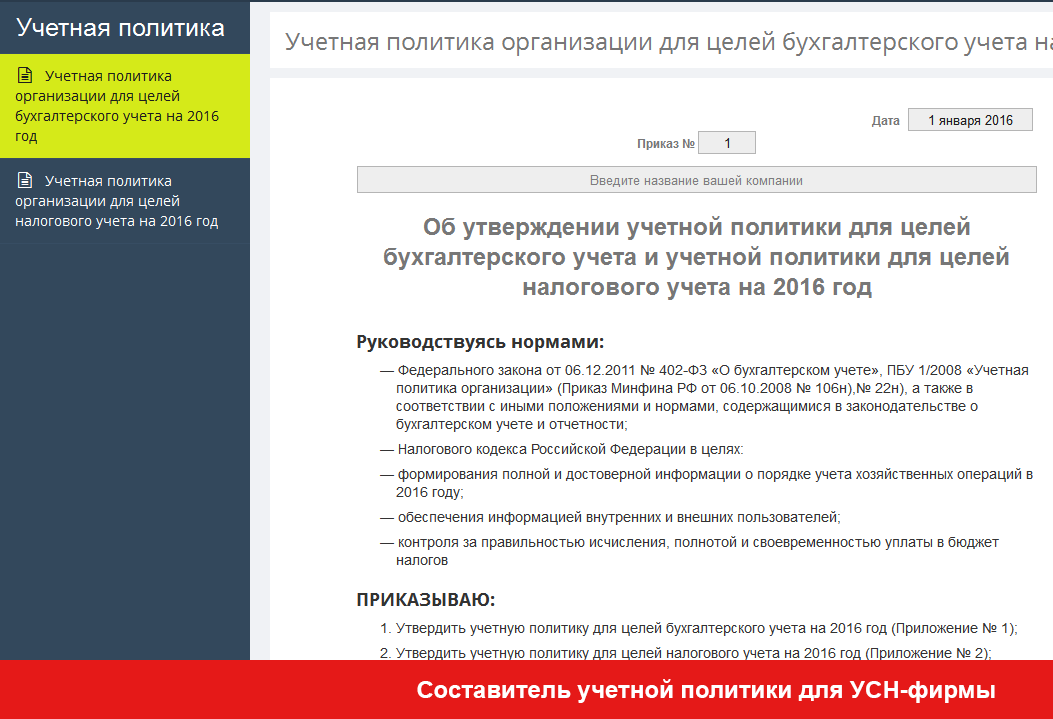Click line обеспечения информацией внутренних и внешних пользователей

pyautogui.click(x=610, y=517)
